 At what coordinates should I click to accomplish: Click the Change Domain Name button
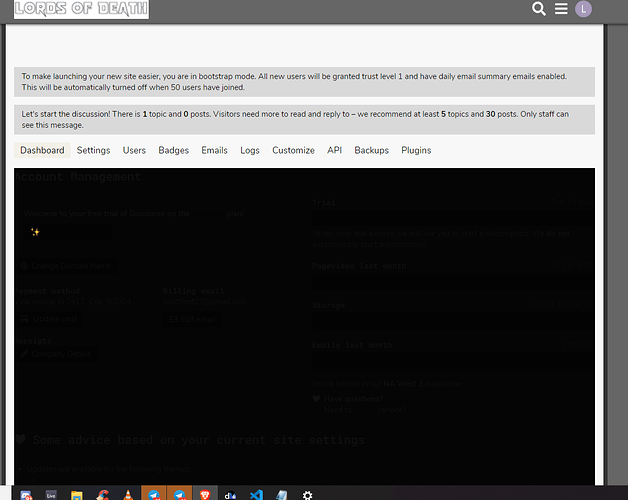click(x=66, y=266)
